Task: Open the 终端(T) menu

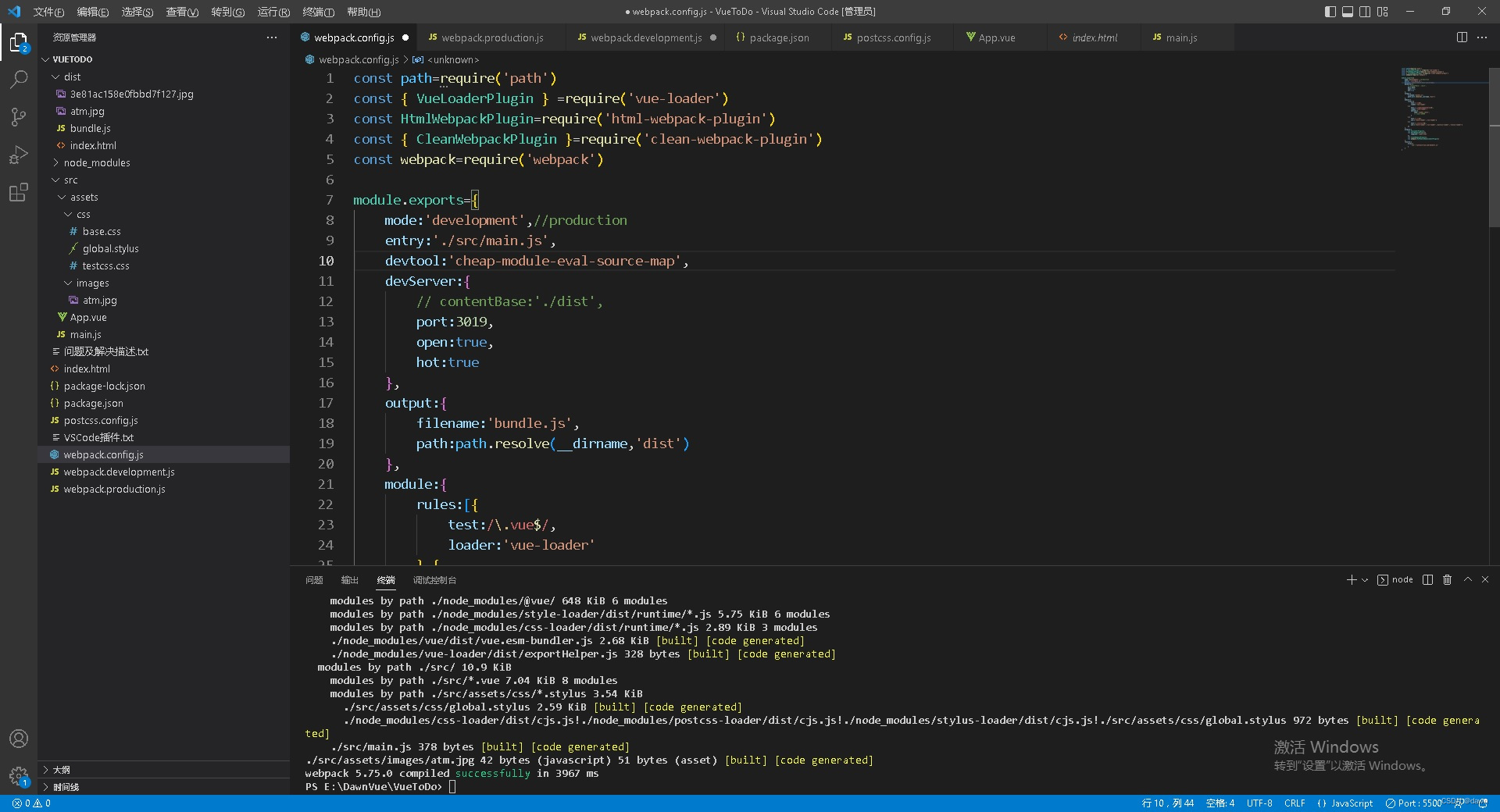Action: pos(318,12)
